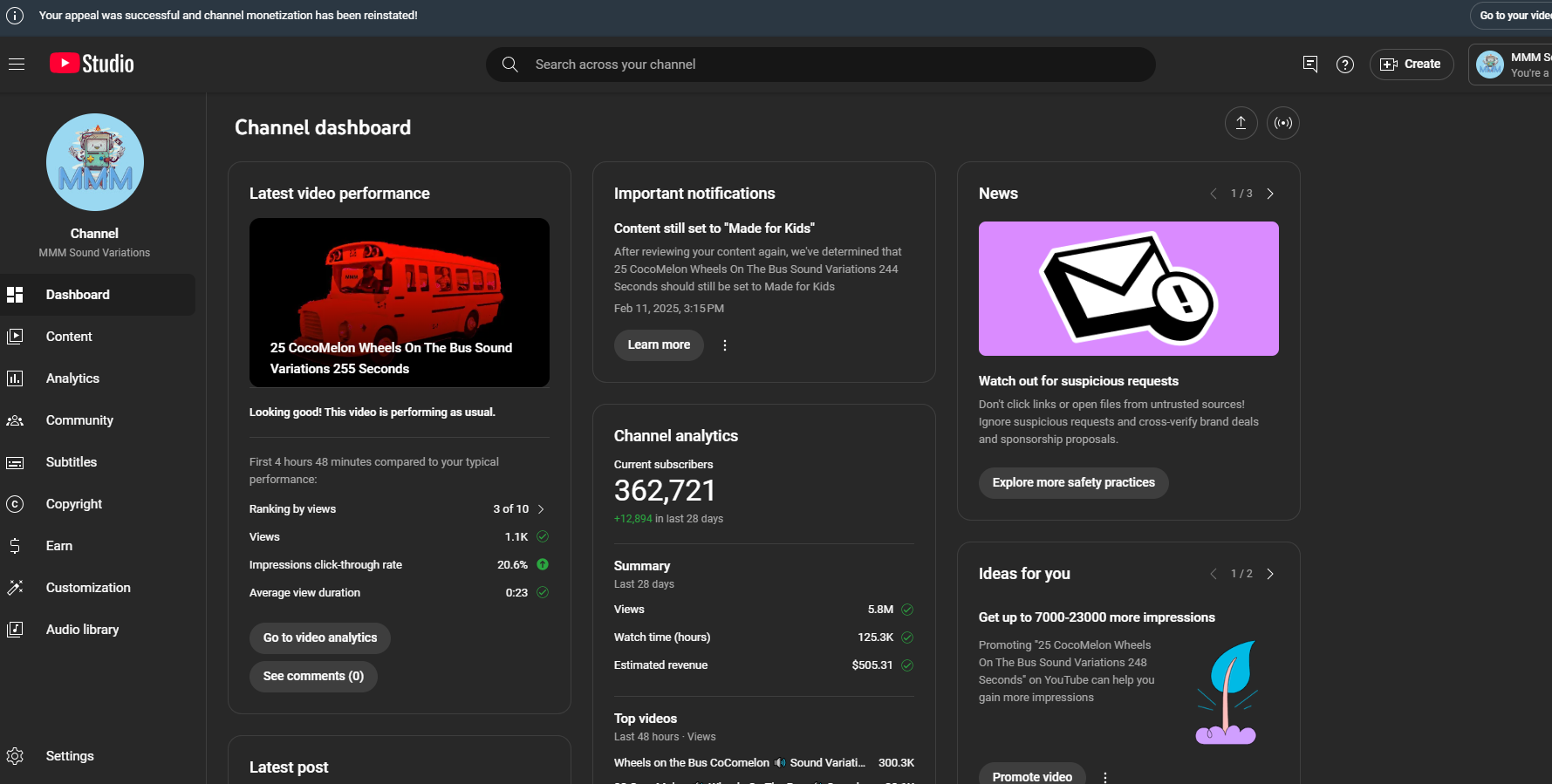Click the Summary Views checkmark icon

tap(907, 610)
